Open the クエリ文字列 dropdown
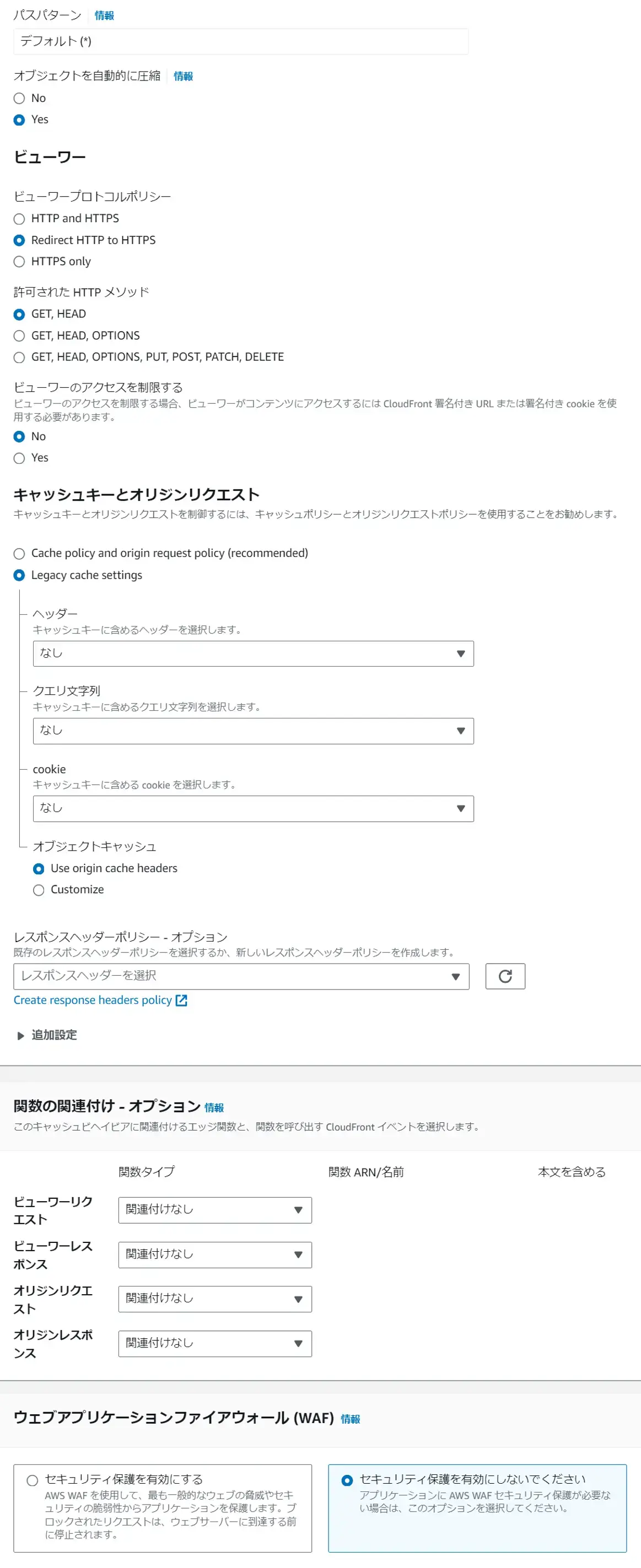 coord(253,731)
